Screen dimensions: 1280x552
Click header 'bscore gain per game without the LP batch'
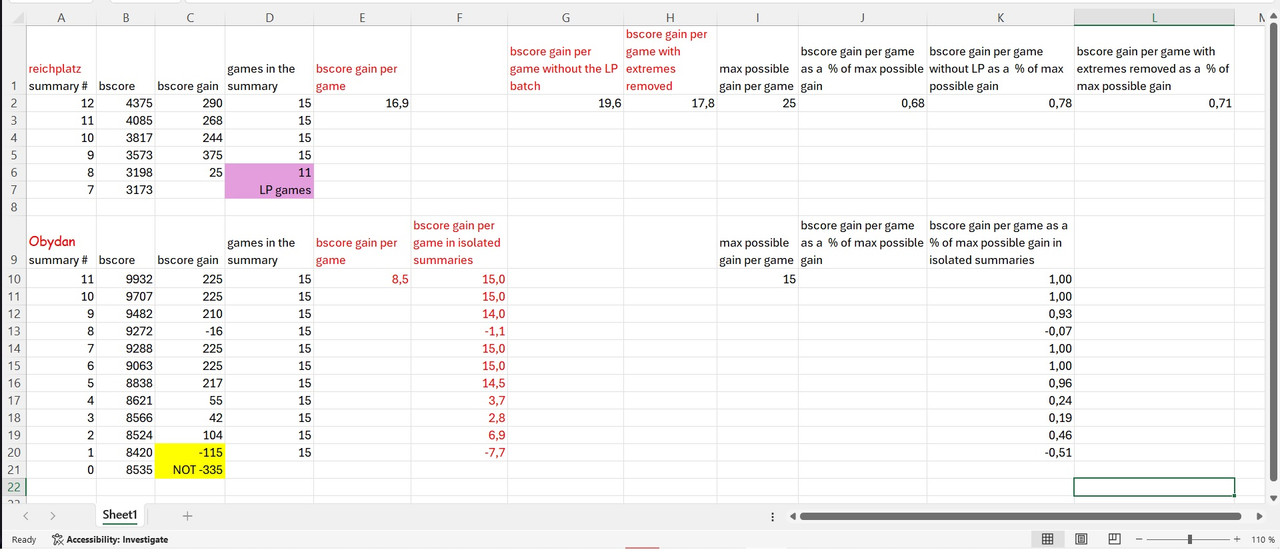coord(566,60)
